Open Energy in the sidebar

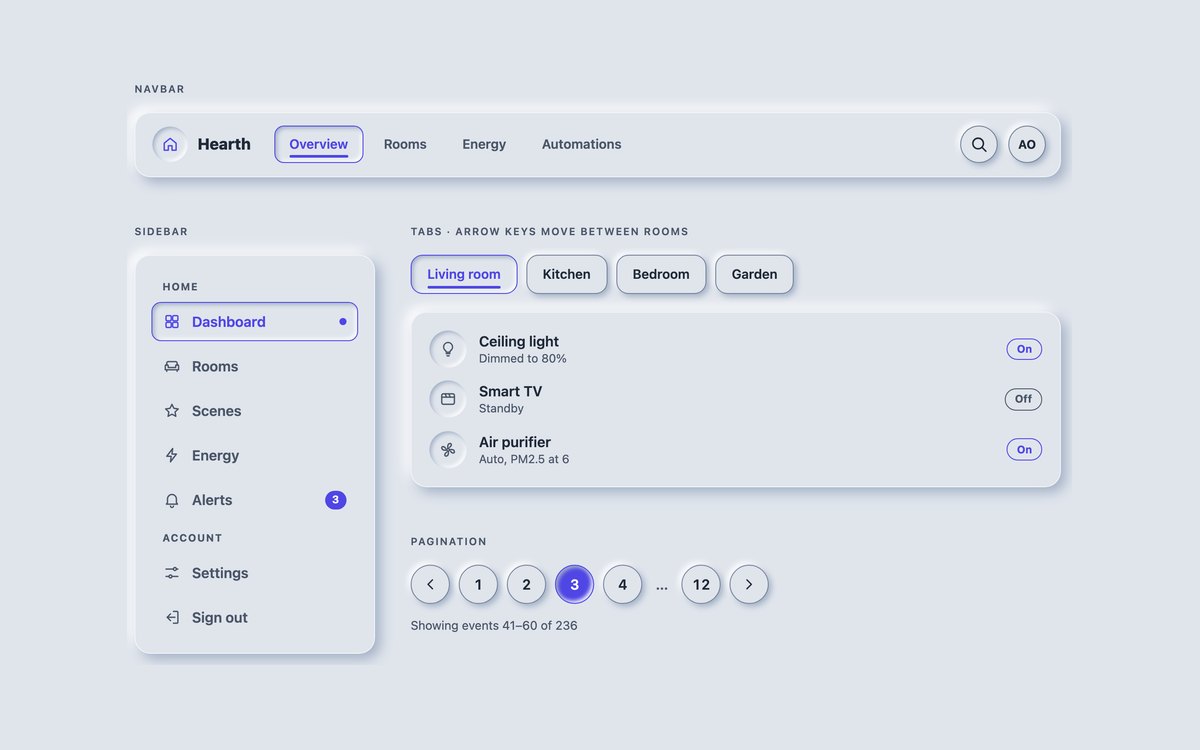click(x=255, y=456)
